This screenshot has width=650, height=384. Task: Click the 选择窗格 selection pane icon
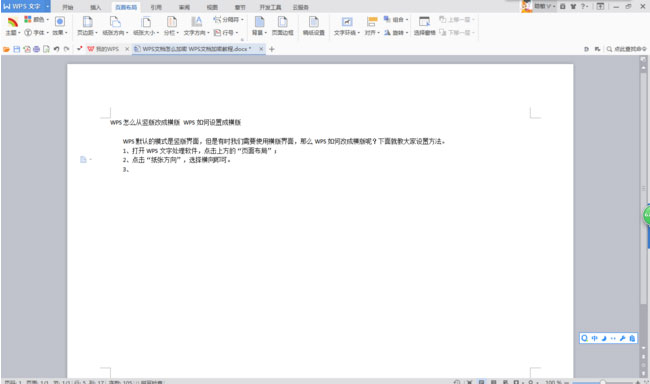(x=424, y=22)
